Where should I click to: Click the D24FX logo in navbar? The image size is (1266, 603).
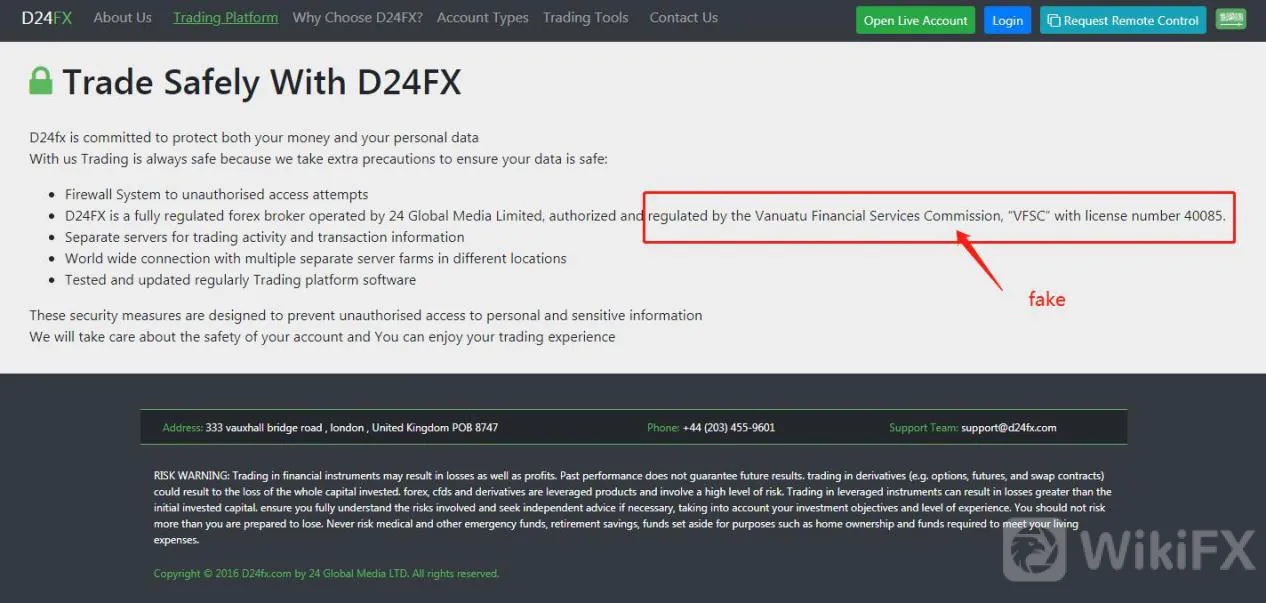click(x=47, y=18)
